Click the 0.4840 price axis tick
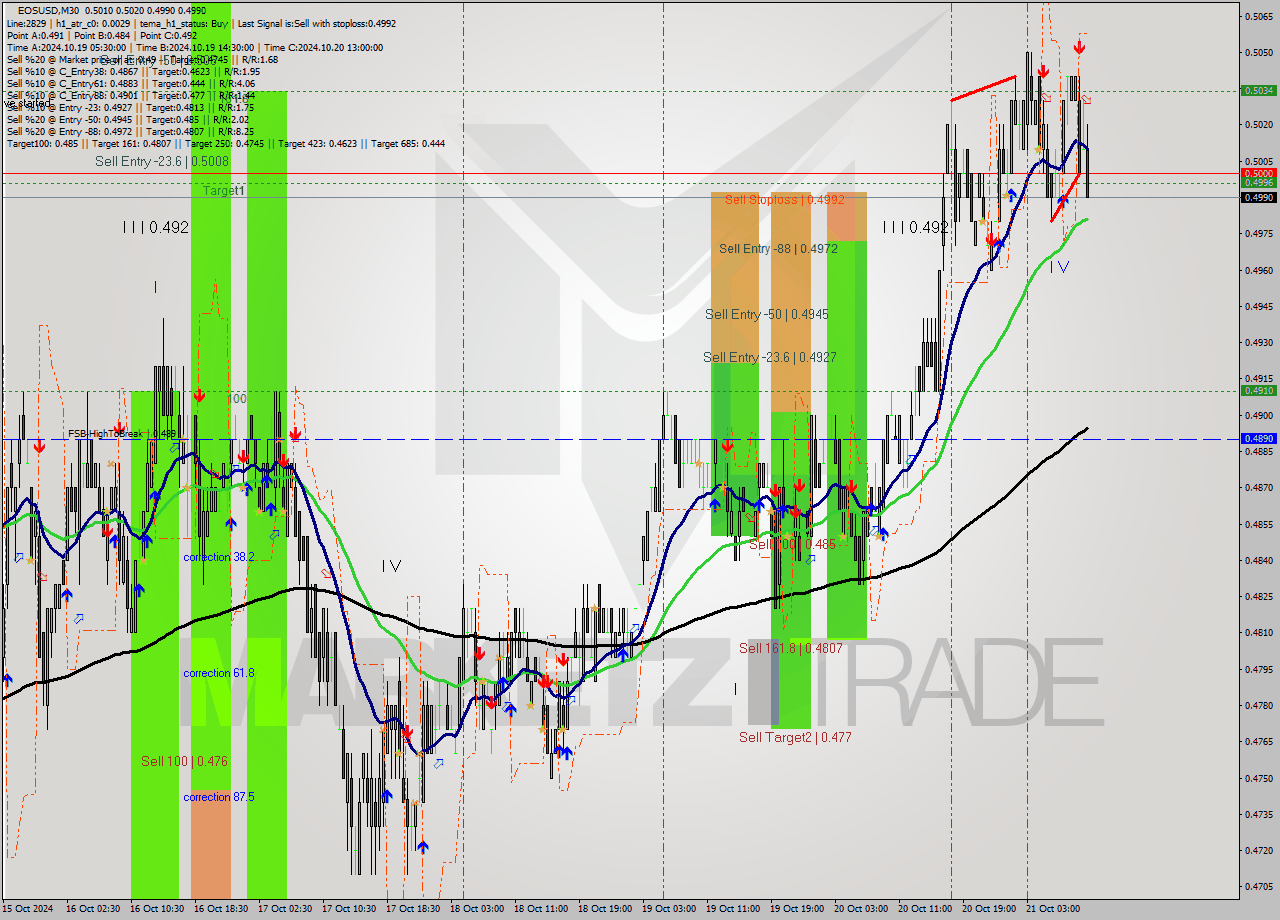This screenshot has height=920, width=1280. click(1258, 560)
